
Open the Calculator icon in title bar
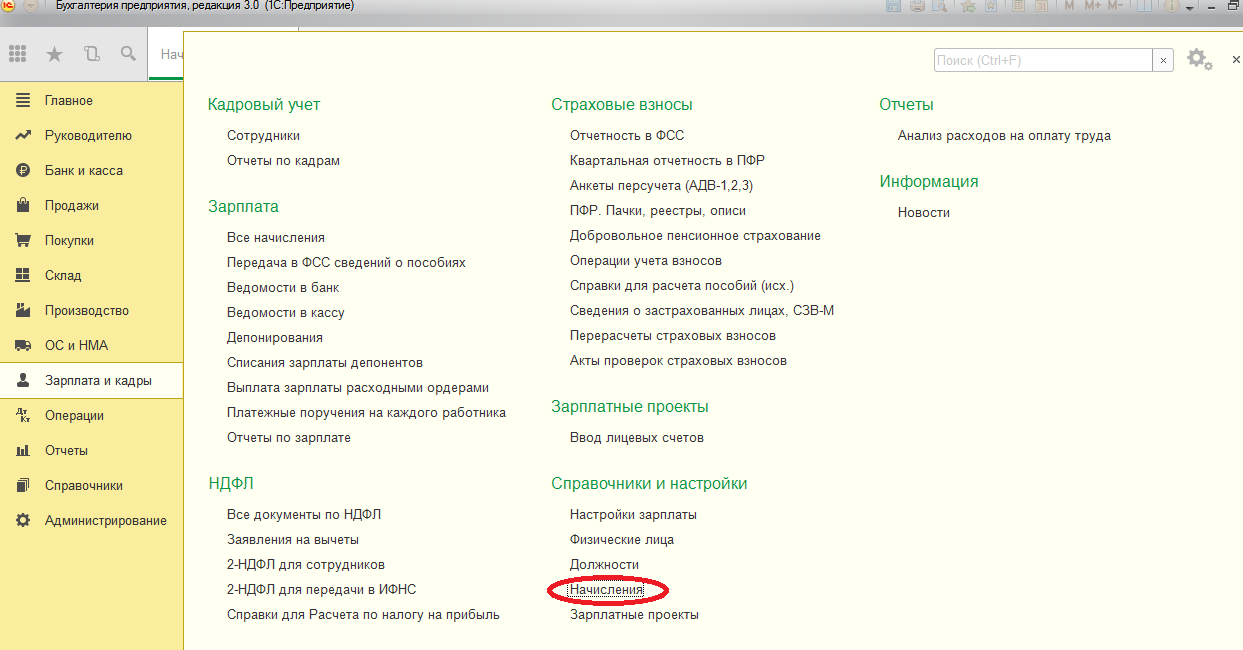tap(1018, 5)
